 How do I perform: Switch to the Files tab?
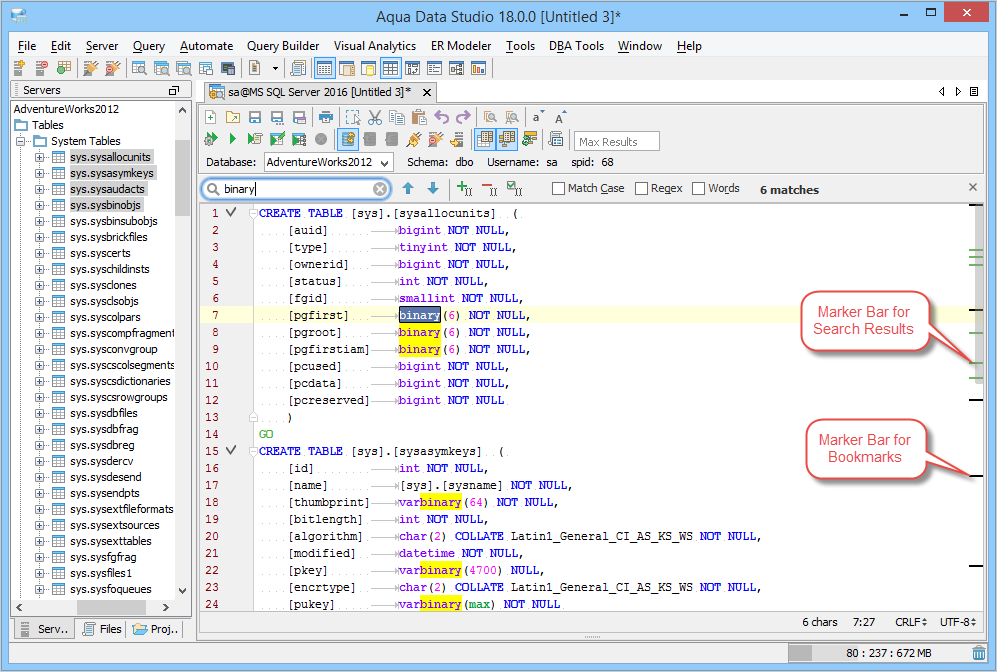point(101,629)
